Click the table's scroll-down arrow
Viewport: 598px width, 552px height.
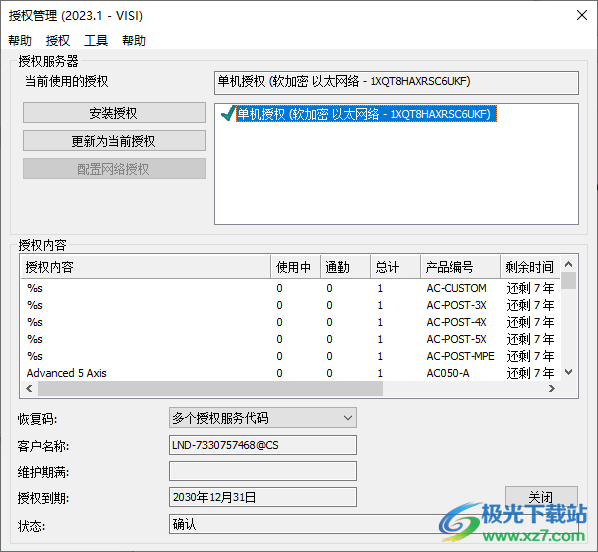point(568,372)
